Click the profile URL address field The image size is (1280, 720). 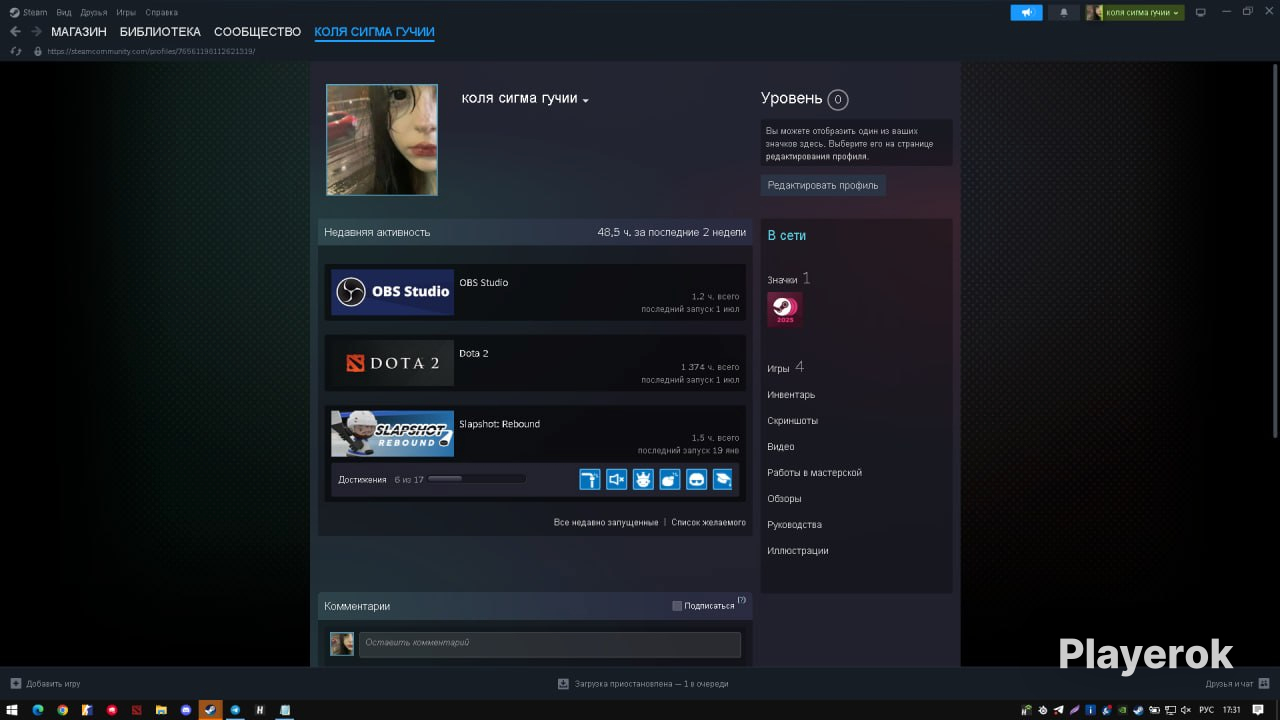(x=152, y=51)
